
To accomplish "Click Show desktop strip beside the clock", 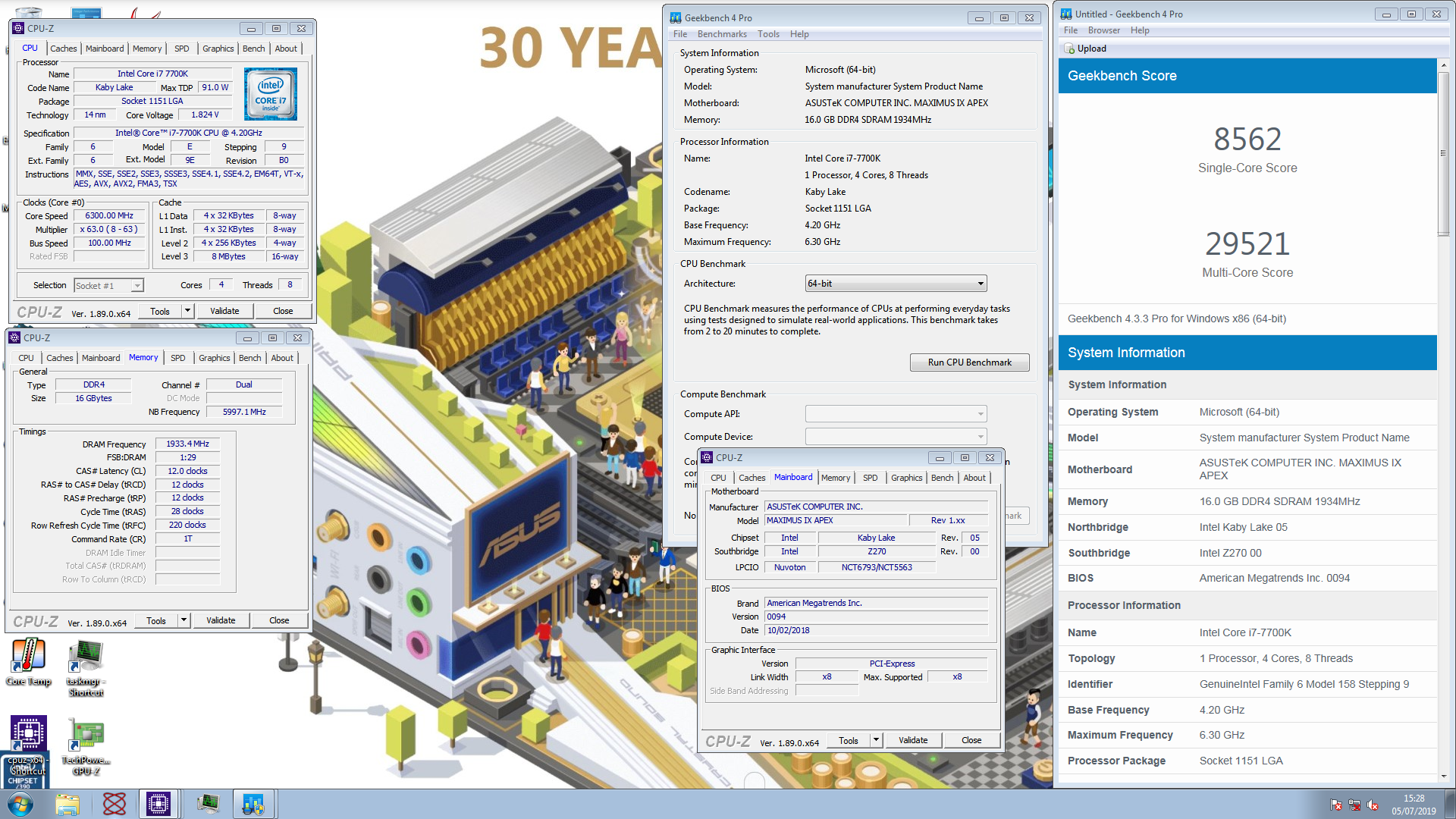I will pos(1451,805).
